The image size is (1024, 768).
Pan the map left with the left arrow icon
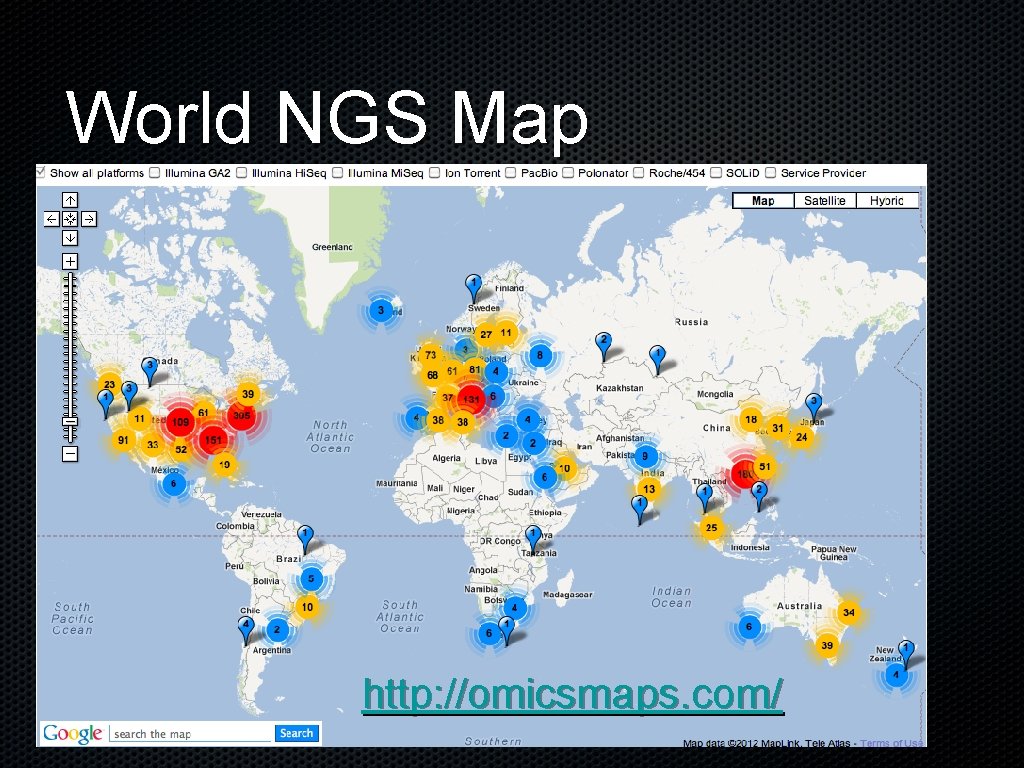coord(50,219)
